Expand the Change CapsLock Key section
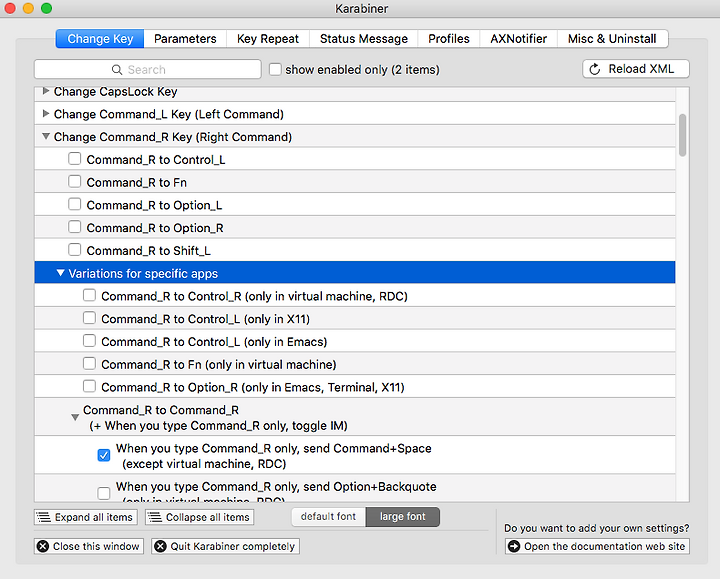The image size is (720, 579). pos(45,91)
